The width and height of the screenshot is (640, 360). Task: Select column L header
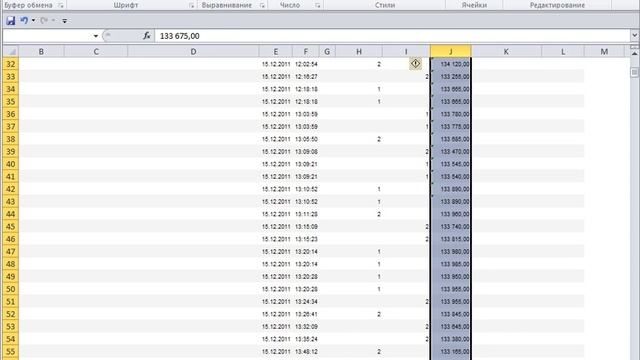pos(563,51)
